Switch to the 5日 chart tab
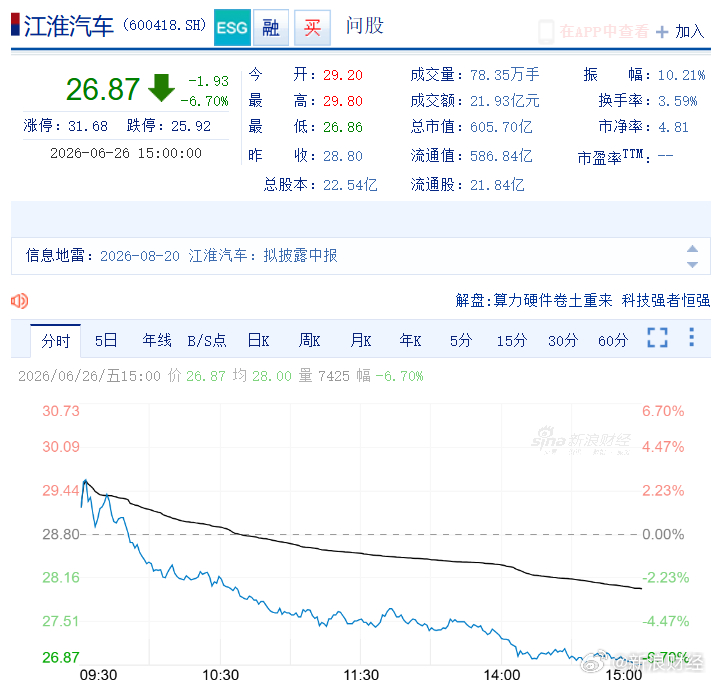 click(x=106, y=340)
